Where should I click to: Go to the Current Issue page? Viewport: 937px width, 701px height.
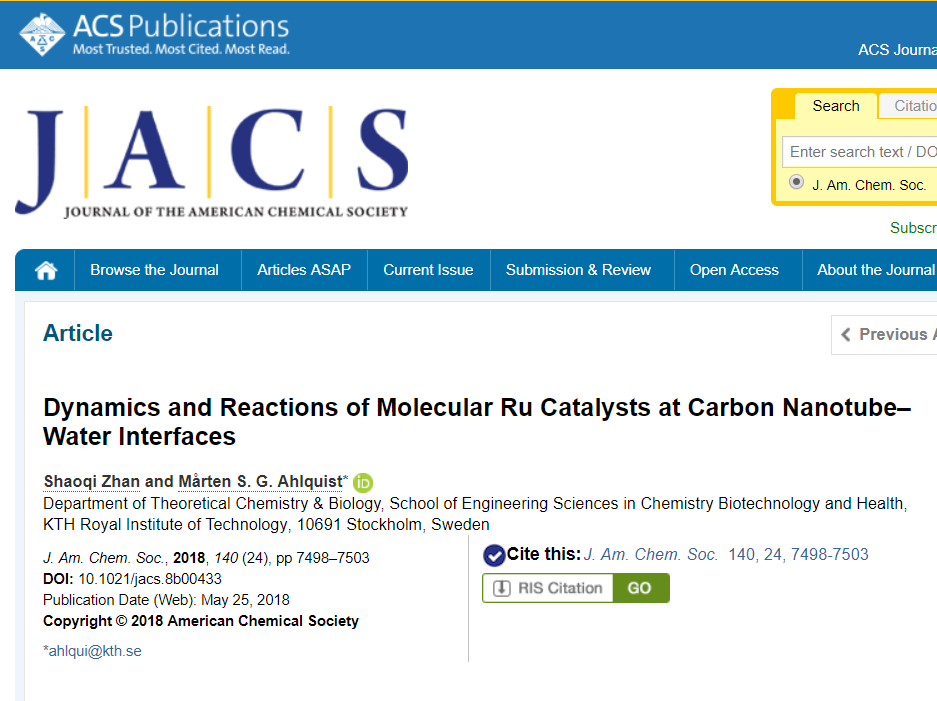click(428, 270)
